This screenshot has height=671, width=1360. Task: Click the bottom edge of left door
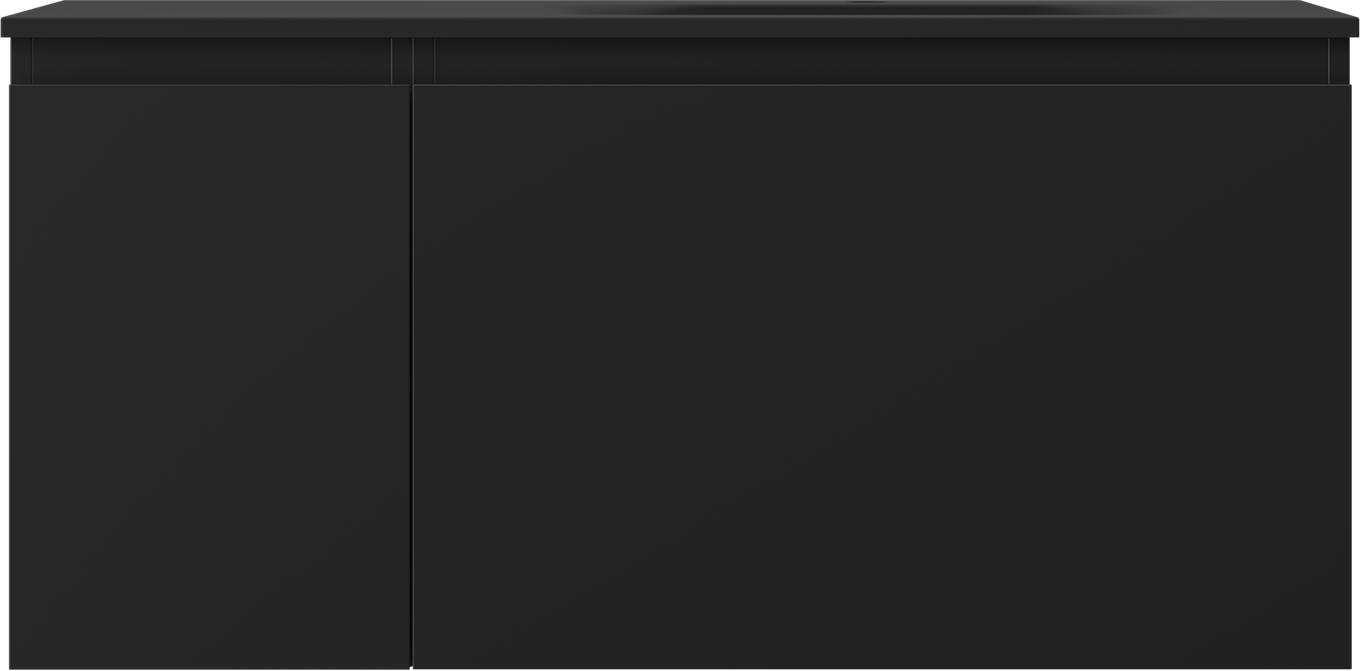tap(209, 666)
